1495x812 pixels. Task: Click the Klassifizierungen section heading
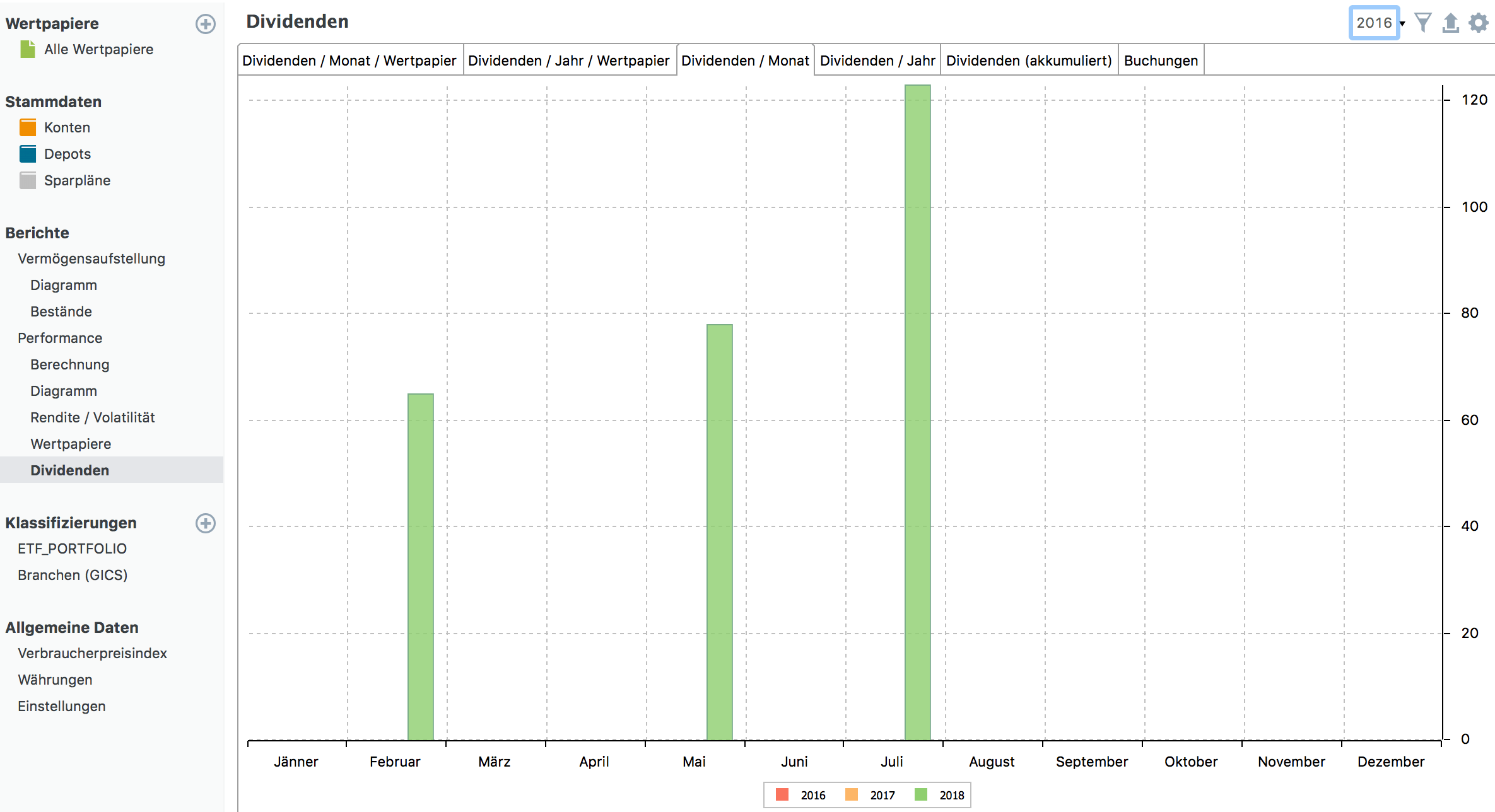pyautogui.click(x=71, y=523)
